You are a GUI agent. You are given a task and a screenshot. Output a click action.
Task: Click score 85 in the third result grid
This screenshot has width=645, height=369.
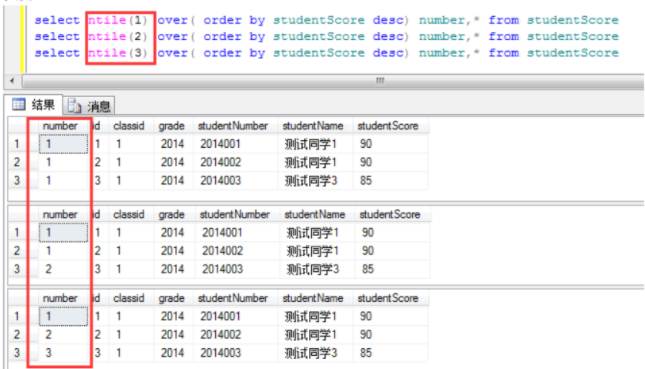[x=366, y=353]
